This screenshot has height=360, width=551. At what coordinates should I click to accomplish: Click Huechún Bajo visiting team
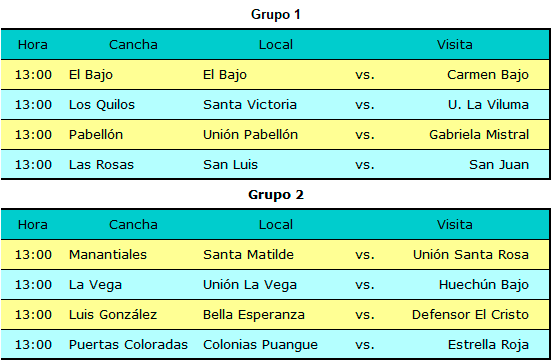click(x=484, y=285)
